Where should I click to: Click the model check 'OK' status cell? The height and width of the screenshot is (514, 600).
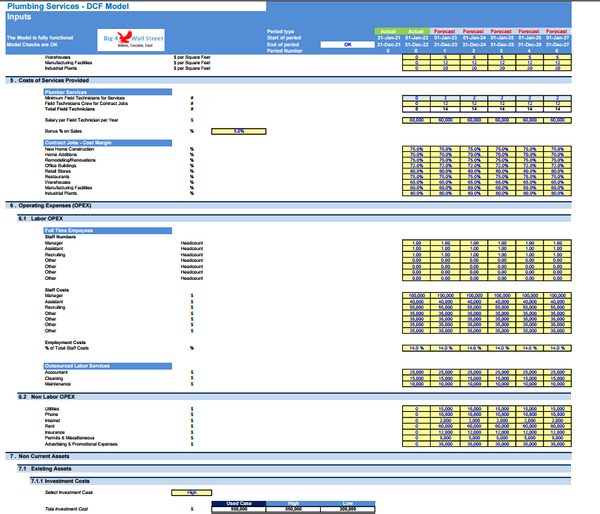pos(349,45)
